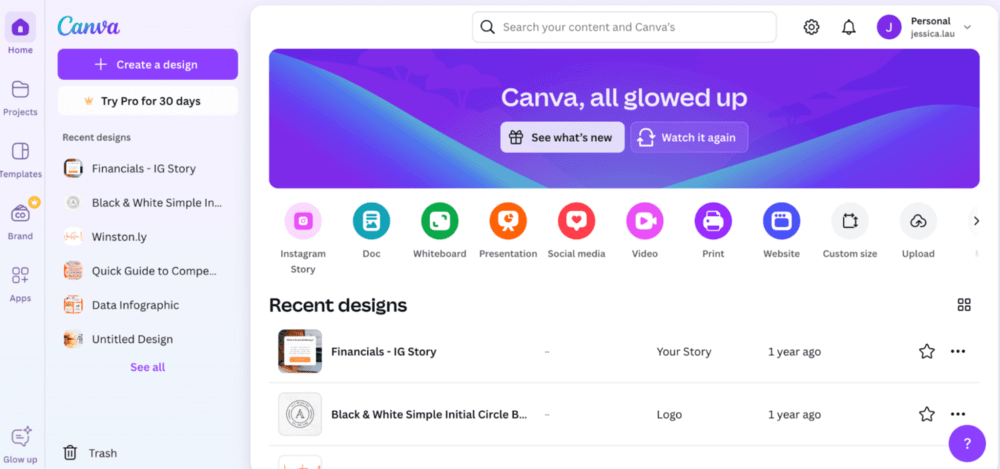Open the Brand sidebar icon
Image resolution: width=1000 pixels, height=469 pixels.
20,213
